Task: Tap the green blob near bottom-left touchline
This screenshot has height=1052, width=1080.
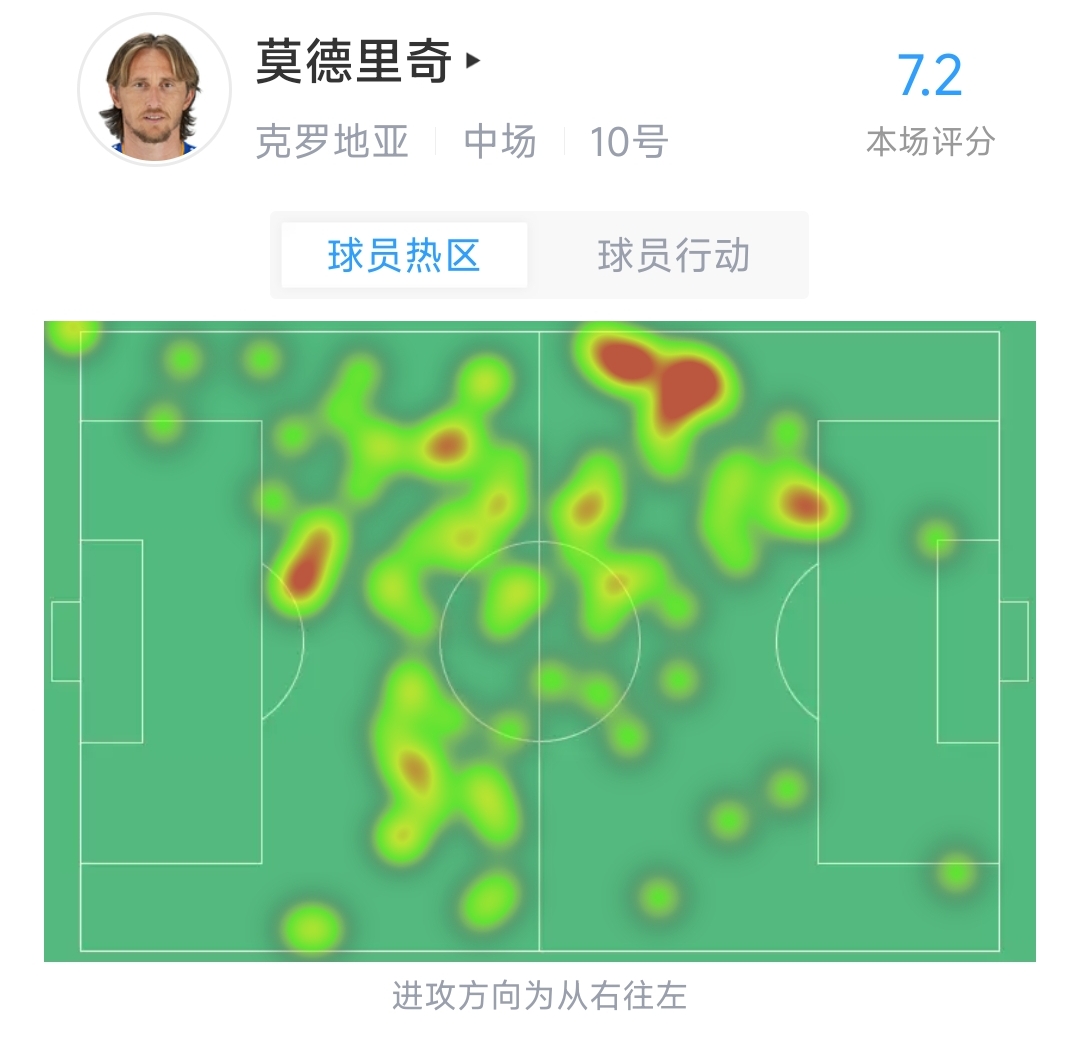Action: point(312,928)
